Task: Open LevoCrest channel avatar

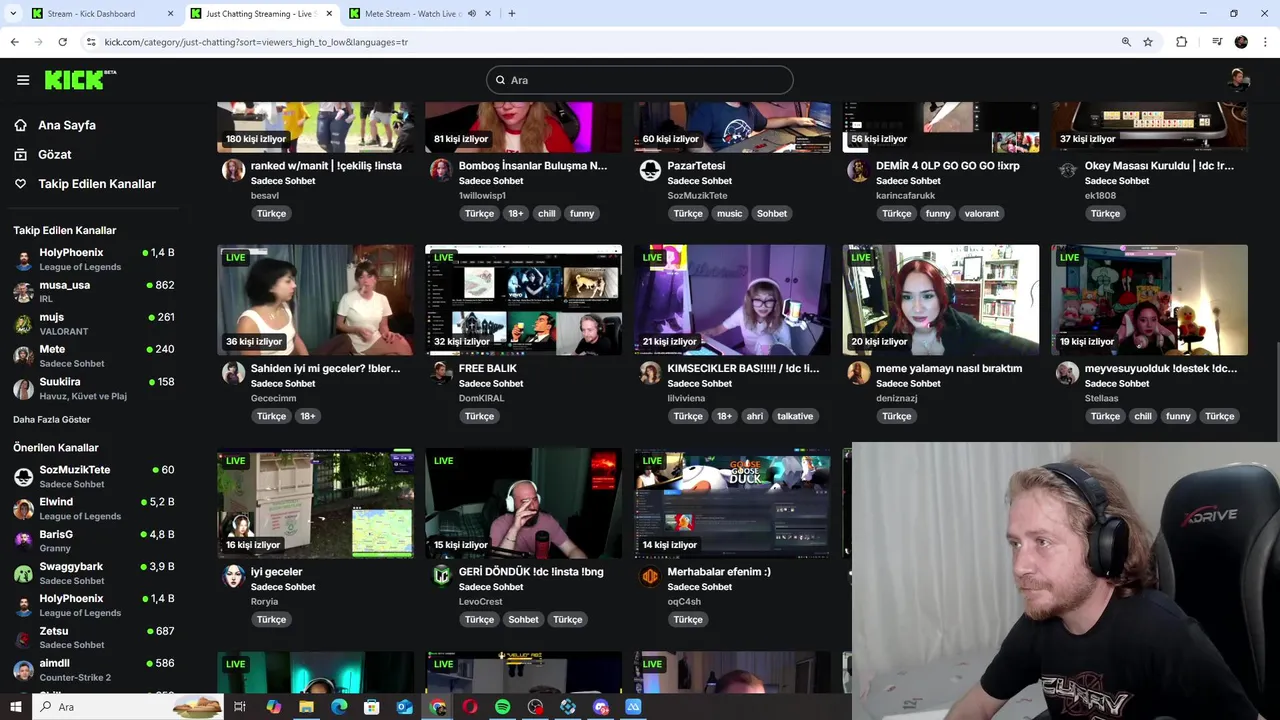Action: pyautogui.click(x=441, y=576)
